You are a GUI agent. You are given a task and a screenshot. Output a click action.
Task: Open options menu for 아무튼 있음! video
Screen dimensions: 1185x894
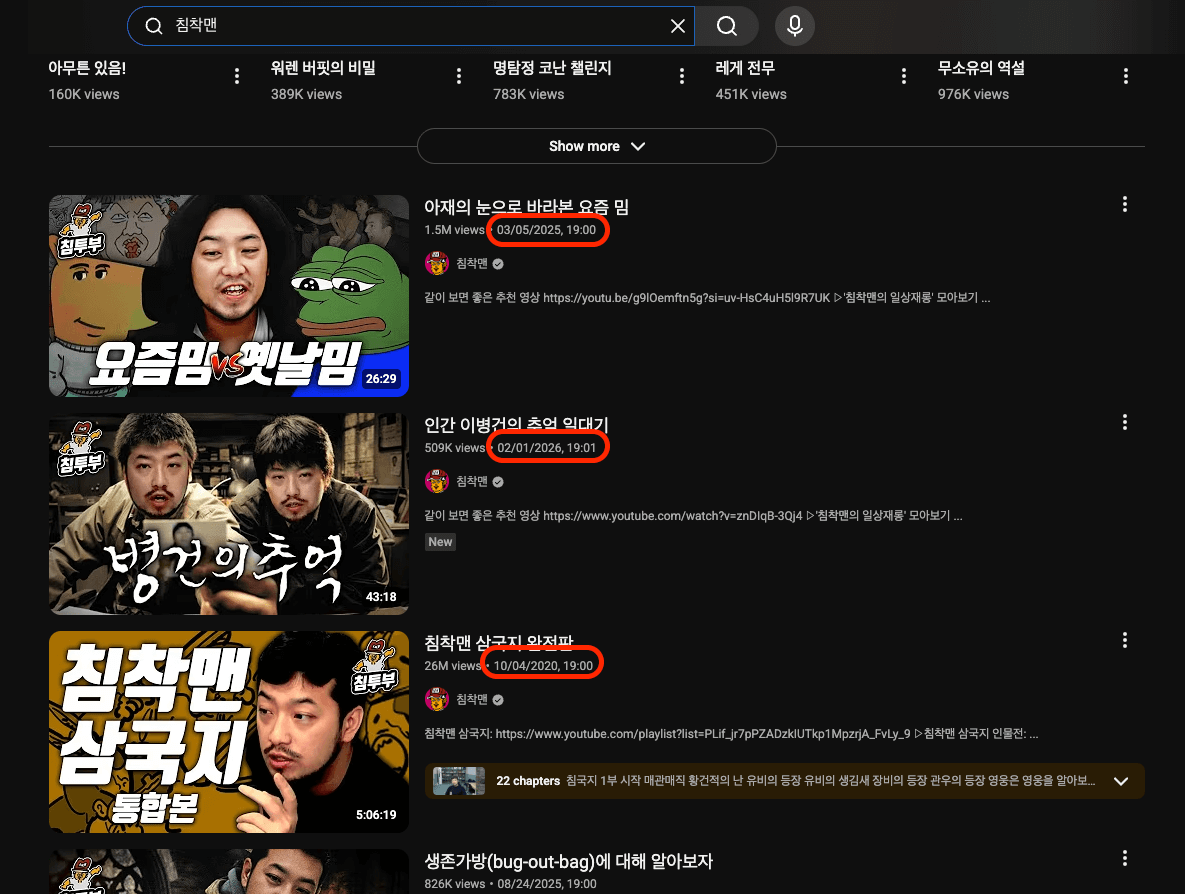tap(237, 77)
